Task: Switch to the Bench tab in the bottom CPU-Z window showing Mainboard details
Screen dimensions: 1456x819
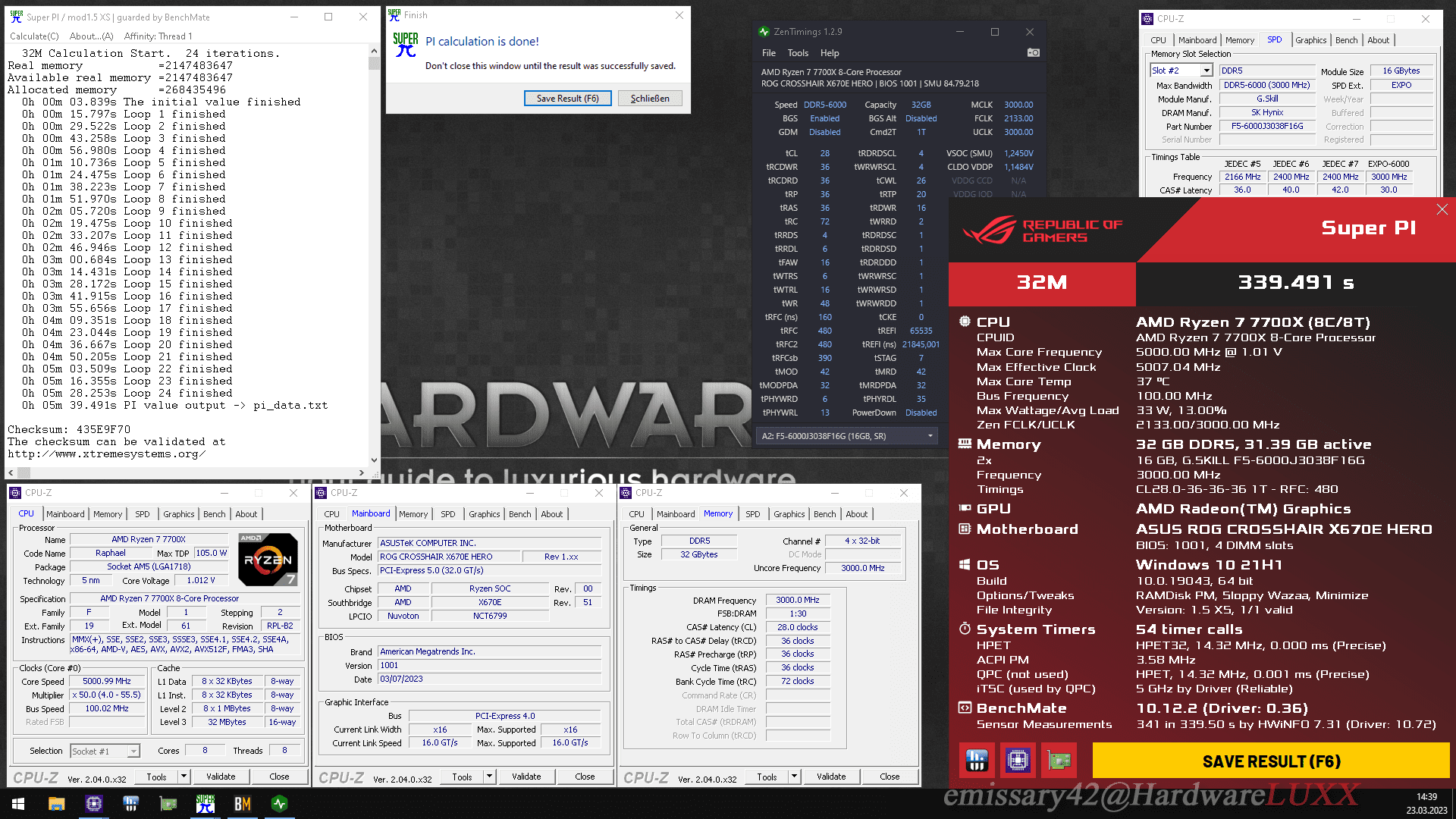Action: tap(519, 514)
